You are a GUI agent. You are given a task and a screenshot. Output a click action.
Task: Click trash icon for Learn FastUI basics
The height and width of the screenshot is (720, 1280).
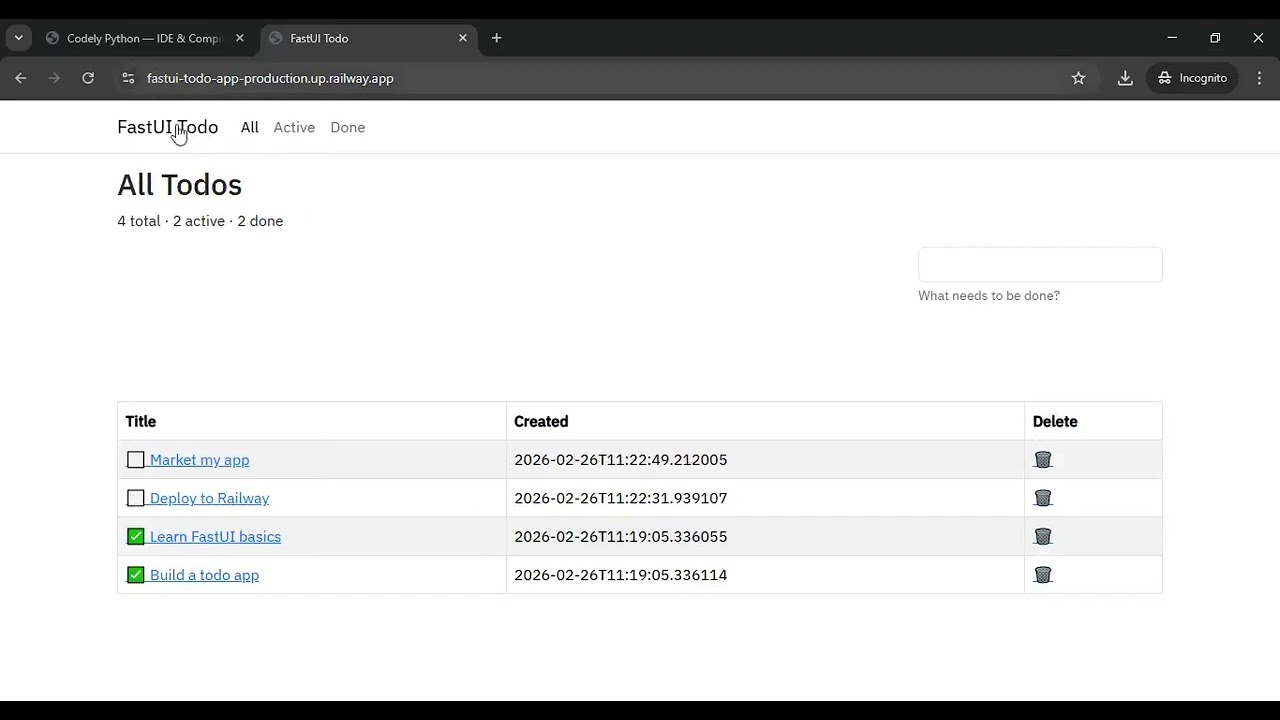tap(1043, 536)
